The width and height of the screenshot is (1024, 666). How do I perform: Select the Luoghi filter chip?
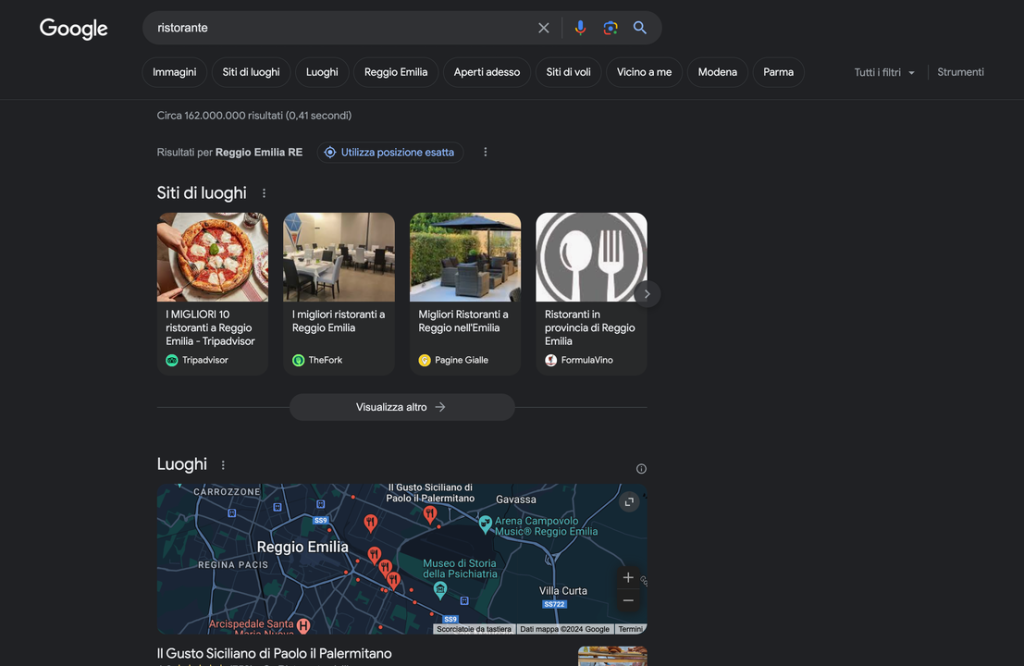click(322, 72)
